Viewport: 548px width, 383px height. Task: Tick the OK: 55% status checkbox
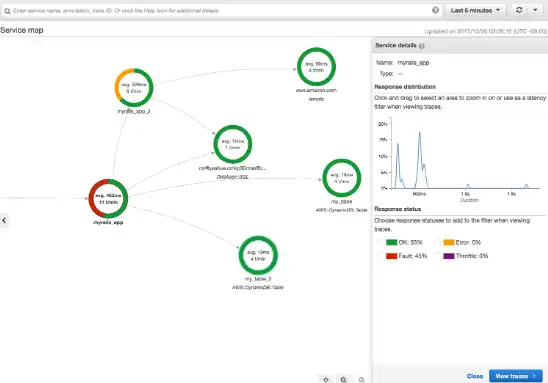click(381, 242)
